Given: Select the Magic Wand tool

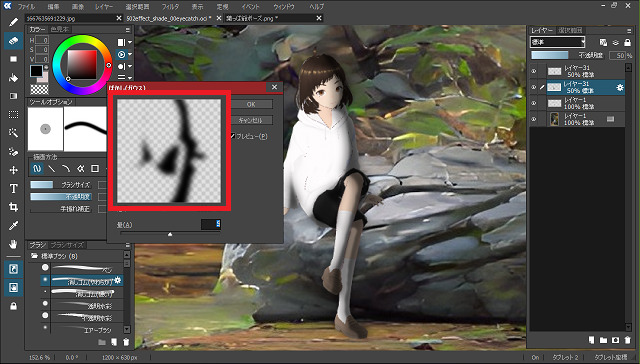Looking at the screenshot, I should click(13, 133).
